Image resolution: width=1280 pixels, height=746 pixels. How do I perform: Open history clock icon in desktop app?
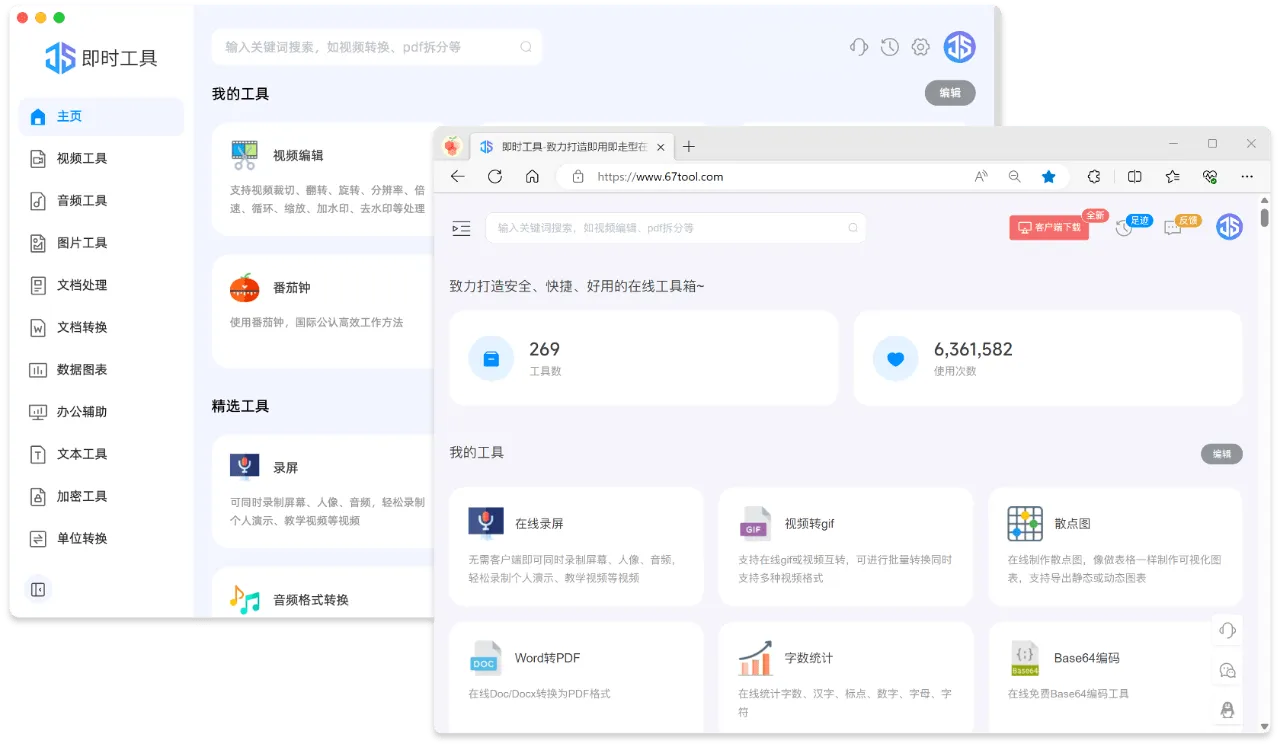[x=889, y=47]
